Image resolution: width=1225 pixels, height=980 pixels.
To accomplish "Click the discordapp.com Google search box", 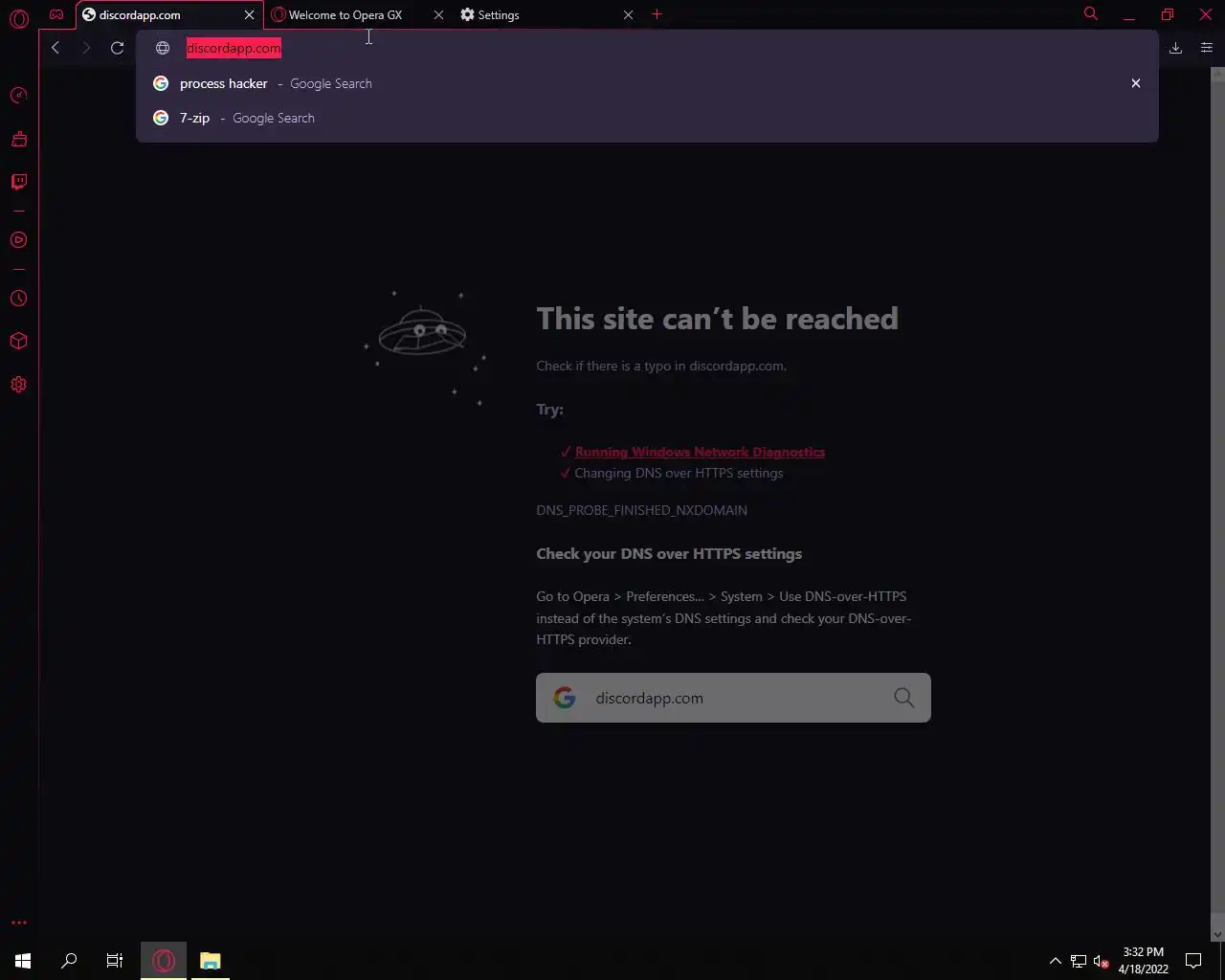I will (733, 698).
